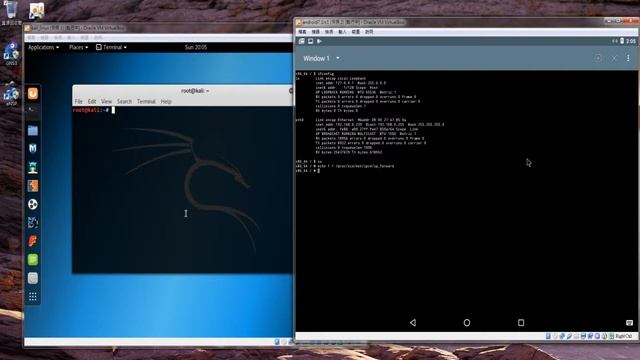
Task: Expand the Window 1 dropdown in Android terminal
Action: point(322,58)
